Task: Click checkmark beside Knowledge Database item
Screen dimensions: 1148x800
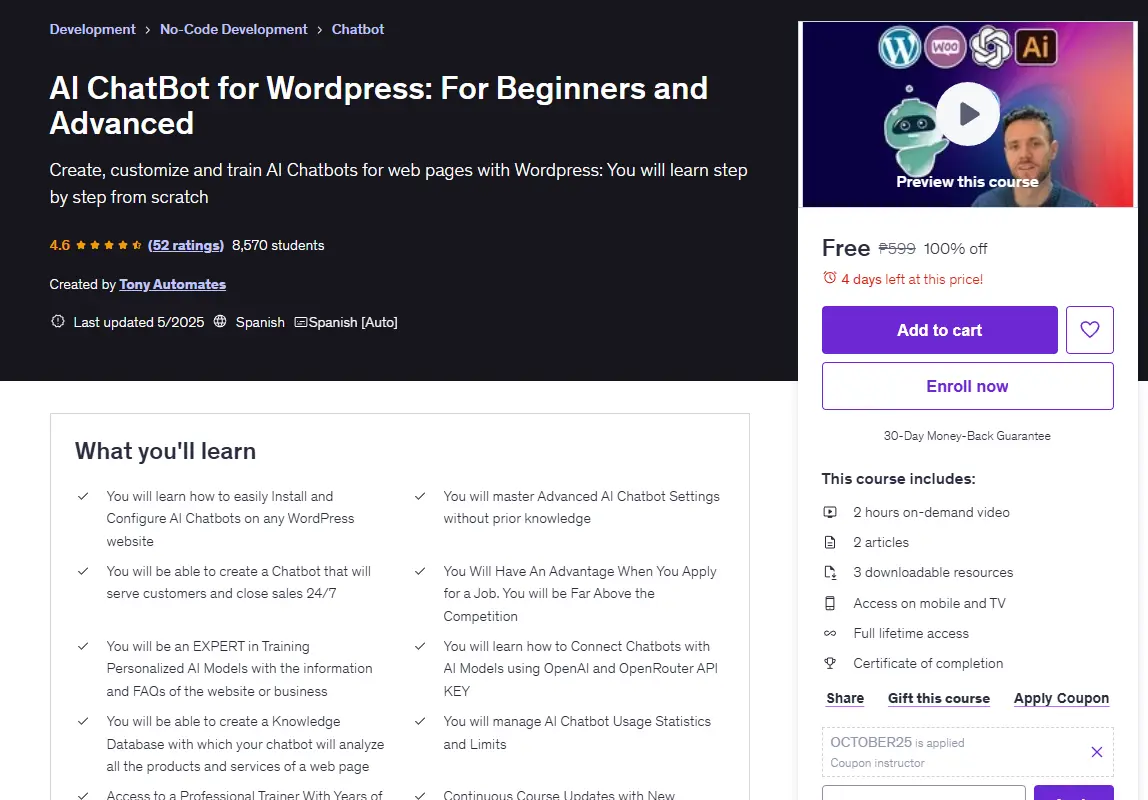Action: click(x=83, y=721)
